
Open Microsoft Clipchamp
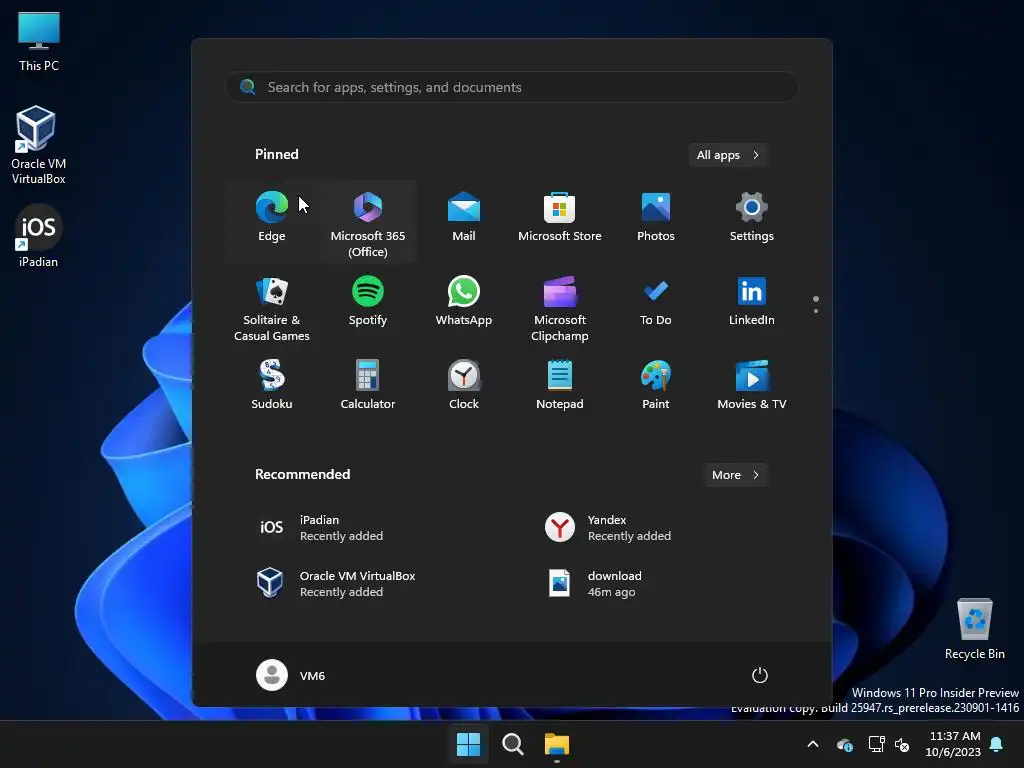tap(560, 307)
